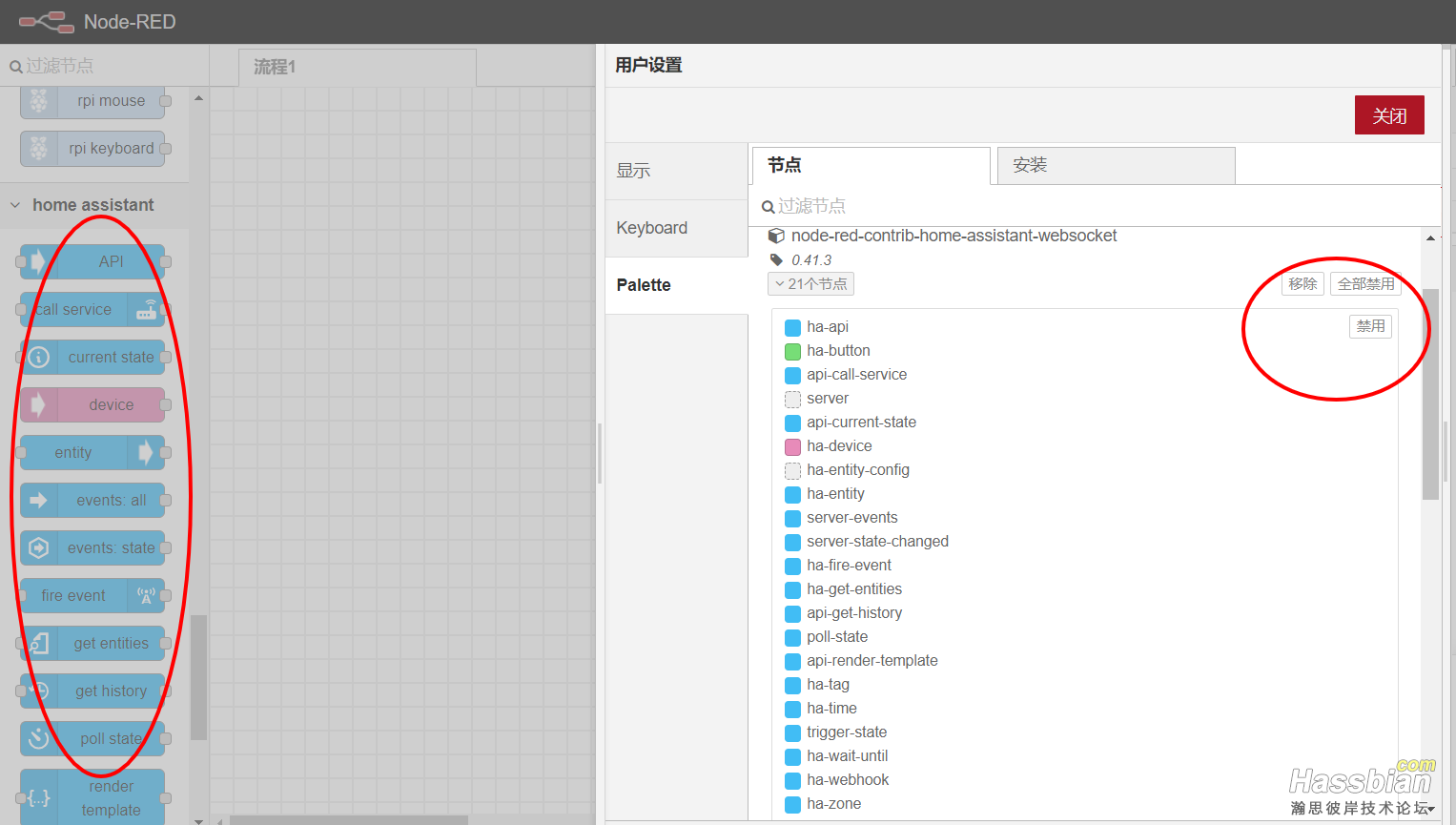The height and width of the screenshot is (825, 1456).
Task: Select api-render-template in node list
Action: pos(872,661)
